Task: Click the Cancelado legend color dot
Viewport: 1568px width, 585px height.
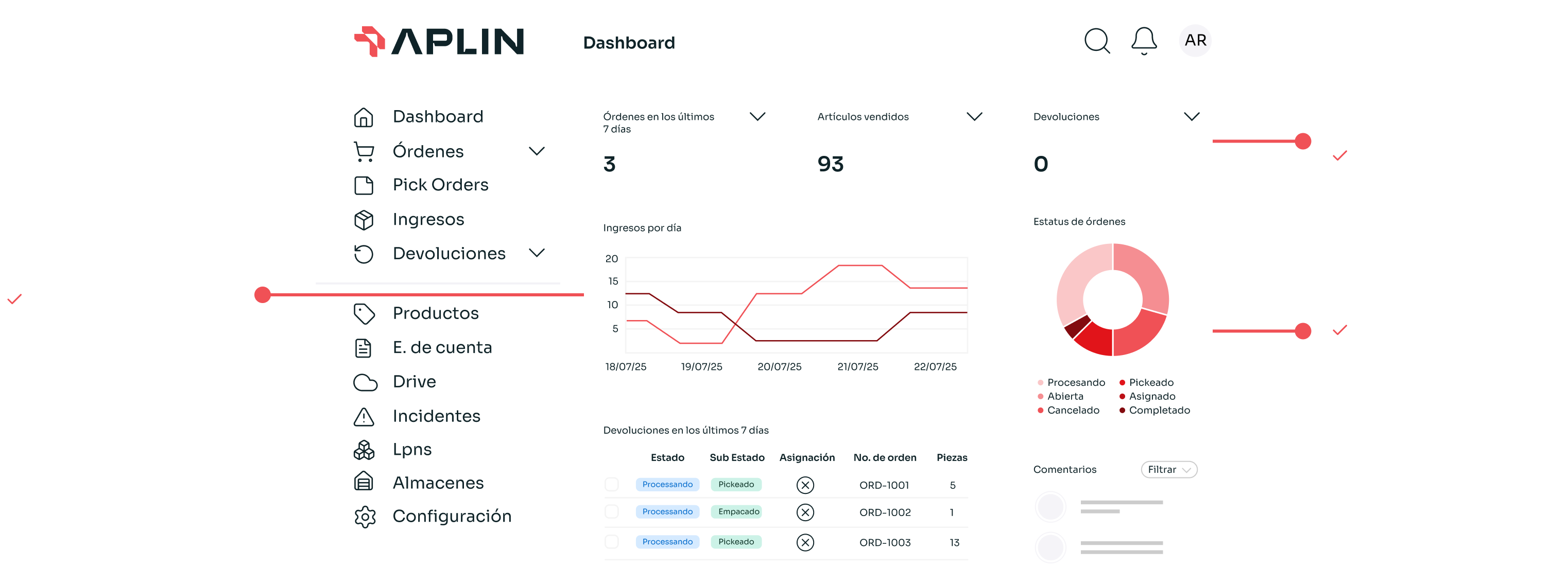Action: click(1040, 411)
